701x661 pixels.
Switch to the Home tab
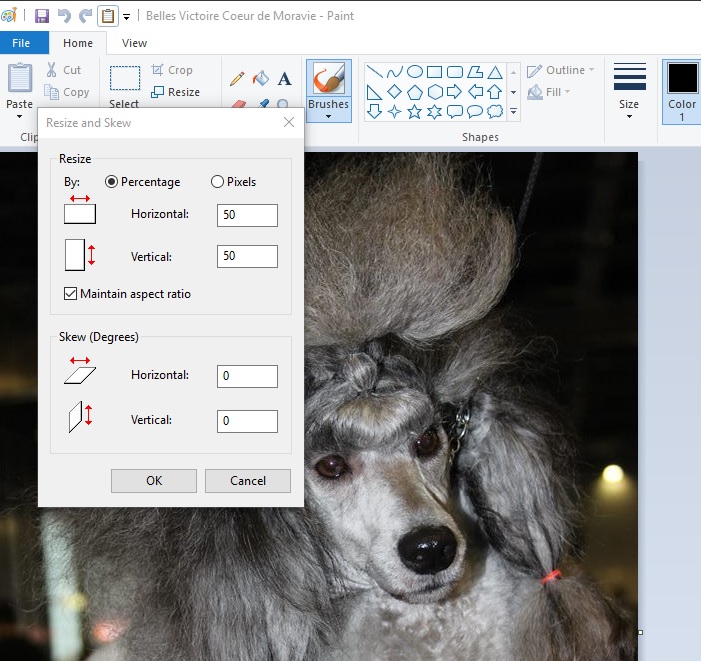point(78,43)
